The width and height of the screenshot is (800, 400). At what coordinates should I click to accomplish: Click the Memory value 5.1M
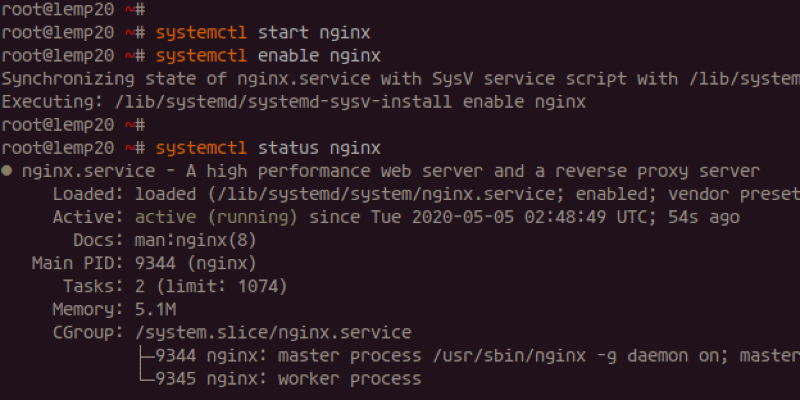coord(155,309)
